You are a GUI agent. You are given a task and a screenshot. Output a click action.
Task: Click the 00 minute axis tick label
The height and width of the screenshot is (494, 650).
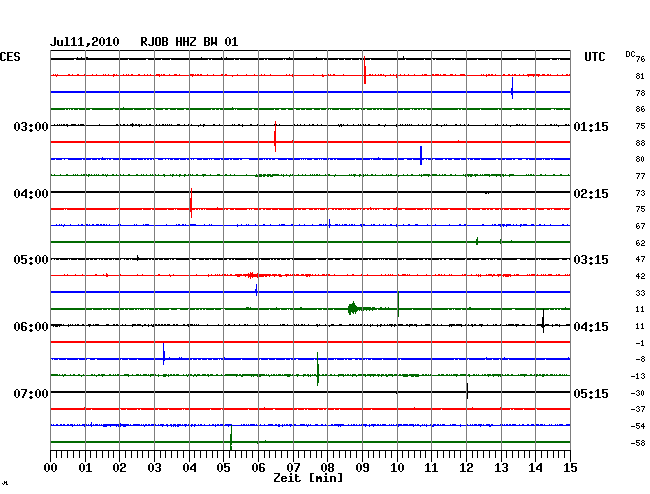click(x=51, y=468)
